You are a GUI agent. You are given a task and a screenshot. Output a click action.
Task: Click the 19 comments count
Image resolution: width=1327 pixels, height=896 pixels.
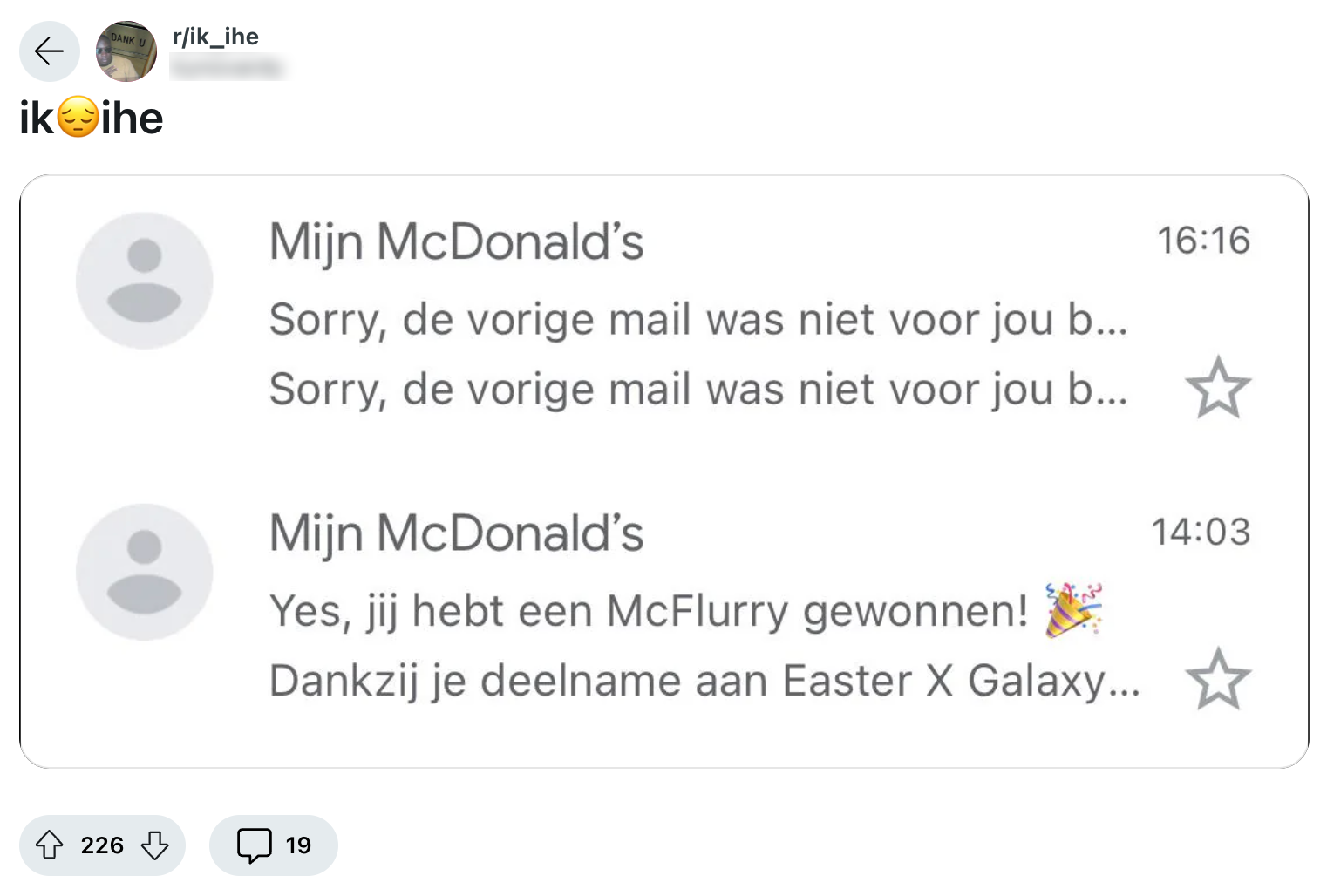click(298, 845)
